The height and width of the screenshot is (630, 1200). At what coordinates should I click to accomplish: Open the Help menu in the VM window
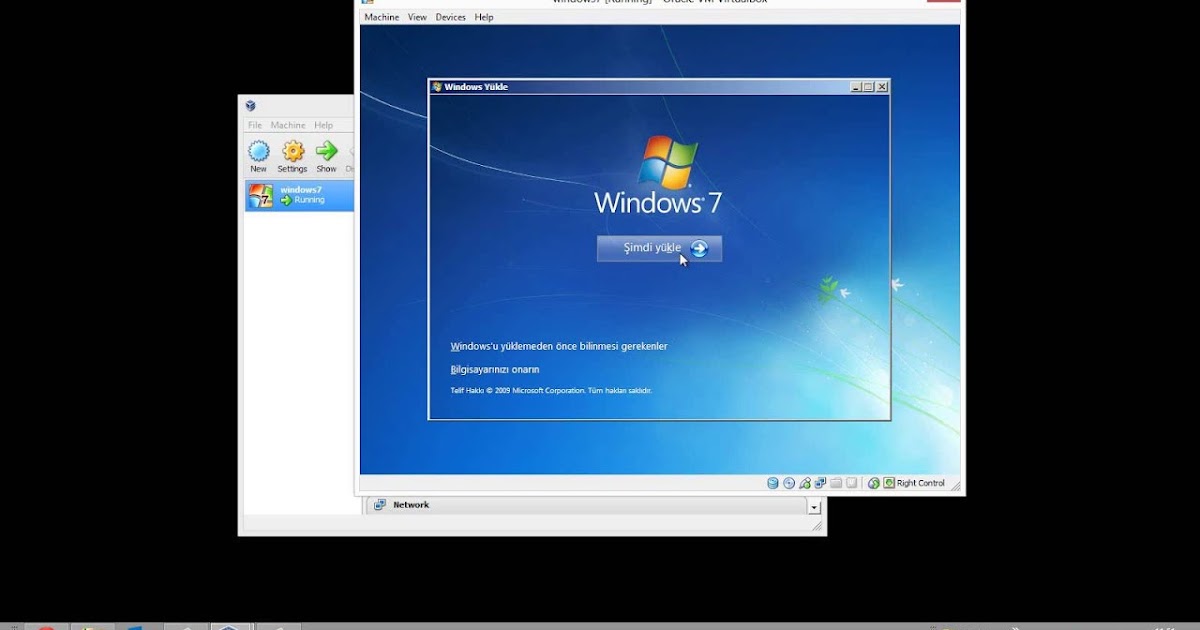[x=484, y=17]
